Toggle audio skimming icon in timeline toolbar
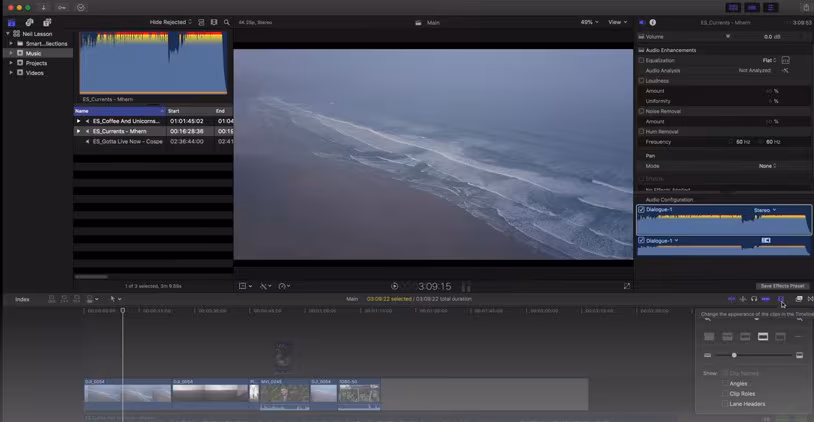814x422 pixels. coord(743,299)
